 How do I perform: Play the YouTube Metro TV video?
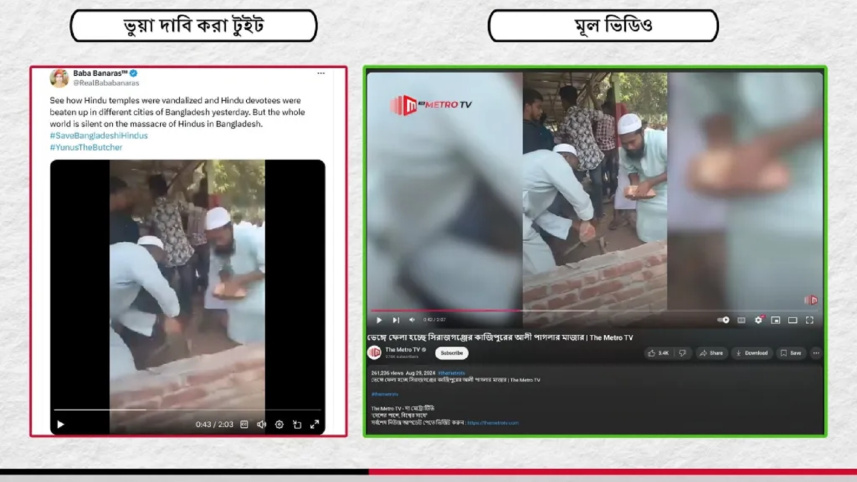pyautogui.click(x=379, y=320)
